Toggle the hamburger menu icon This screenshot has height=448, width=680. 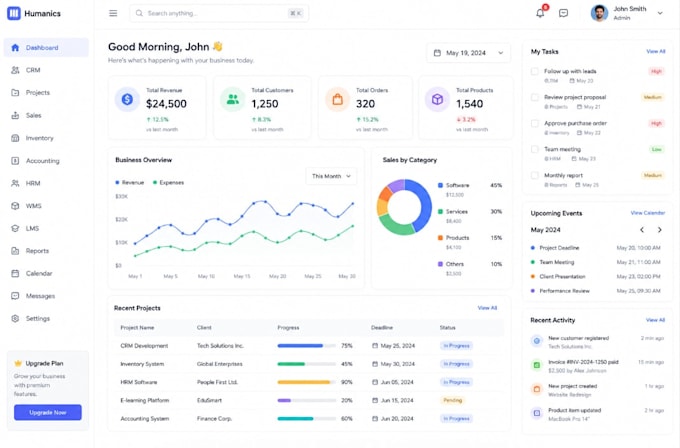113,13
